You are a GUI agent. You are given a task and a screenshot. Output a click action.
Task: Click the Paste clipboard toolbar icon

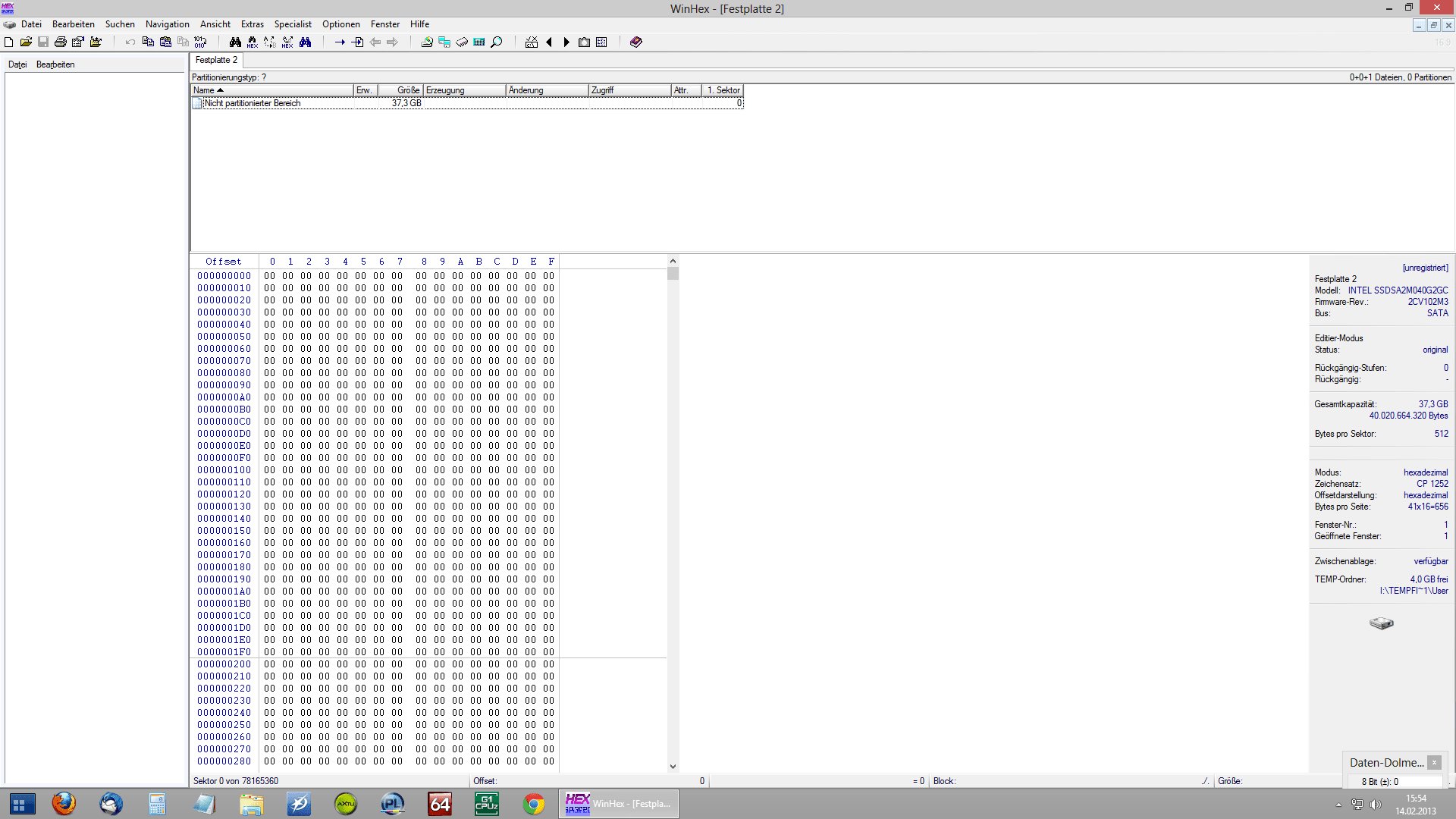[165, 42]
